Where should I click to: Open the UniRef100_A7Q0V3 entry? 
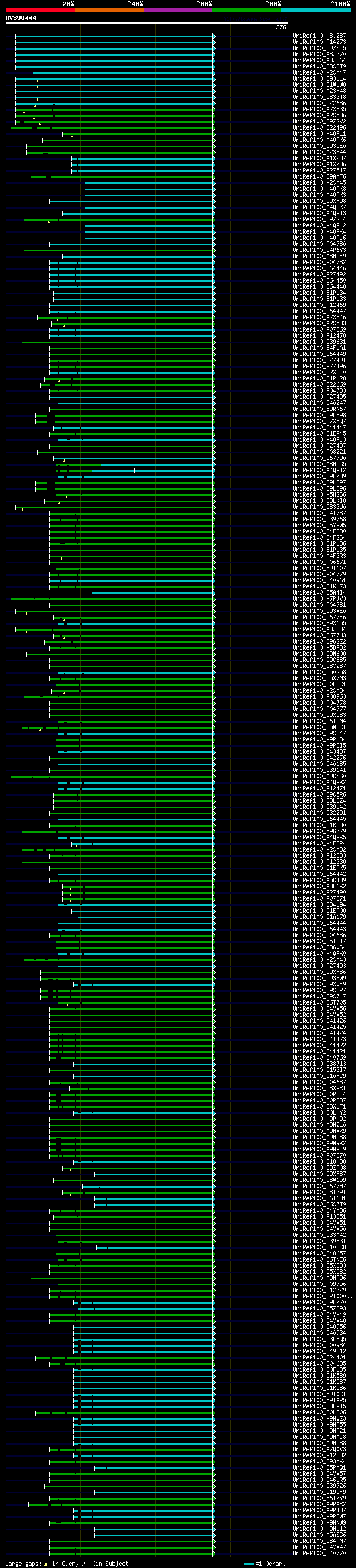(x=319, y=1450)
